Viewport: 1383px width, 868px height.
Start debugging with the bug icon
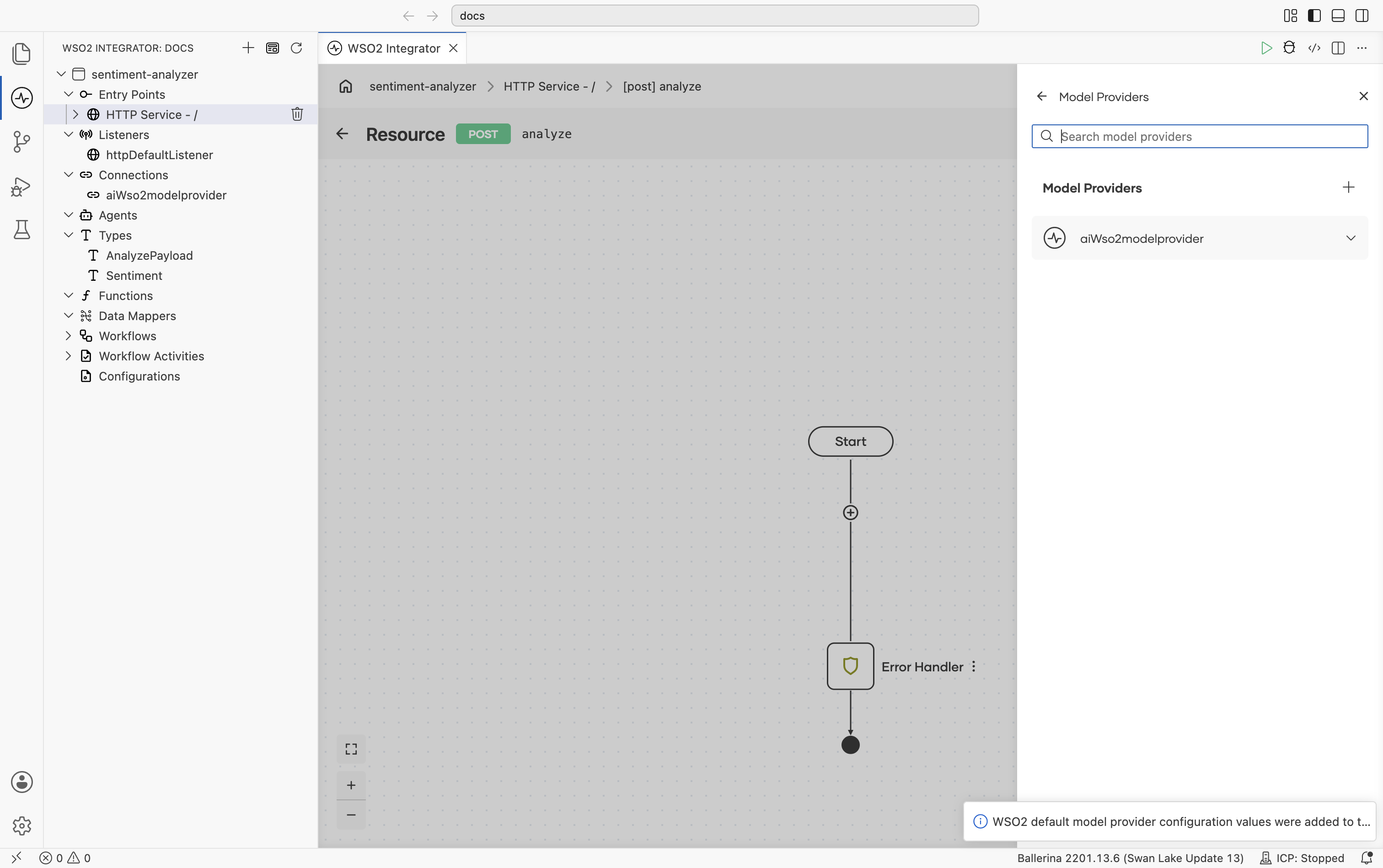click(x=1289, y=48)
